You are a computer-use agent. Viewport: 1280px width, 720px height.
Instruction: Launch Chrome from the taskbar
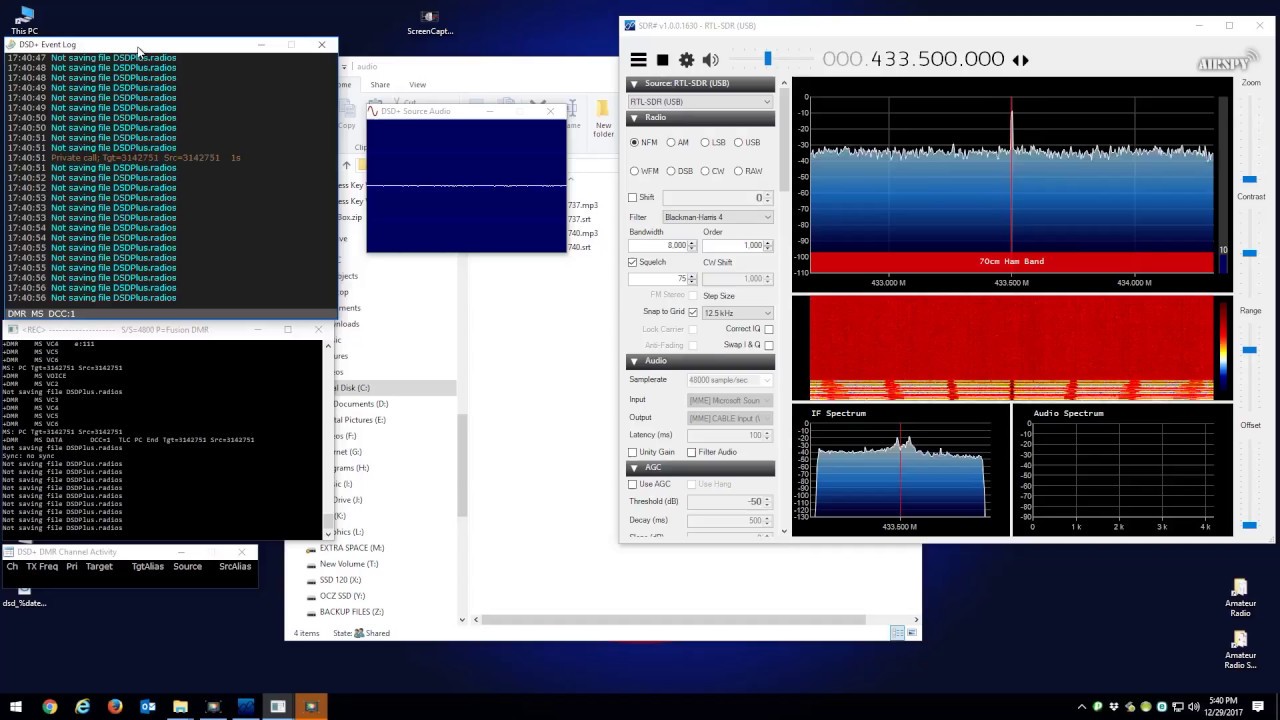tap(49, 706)
